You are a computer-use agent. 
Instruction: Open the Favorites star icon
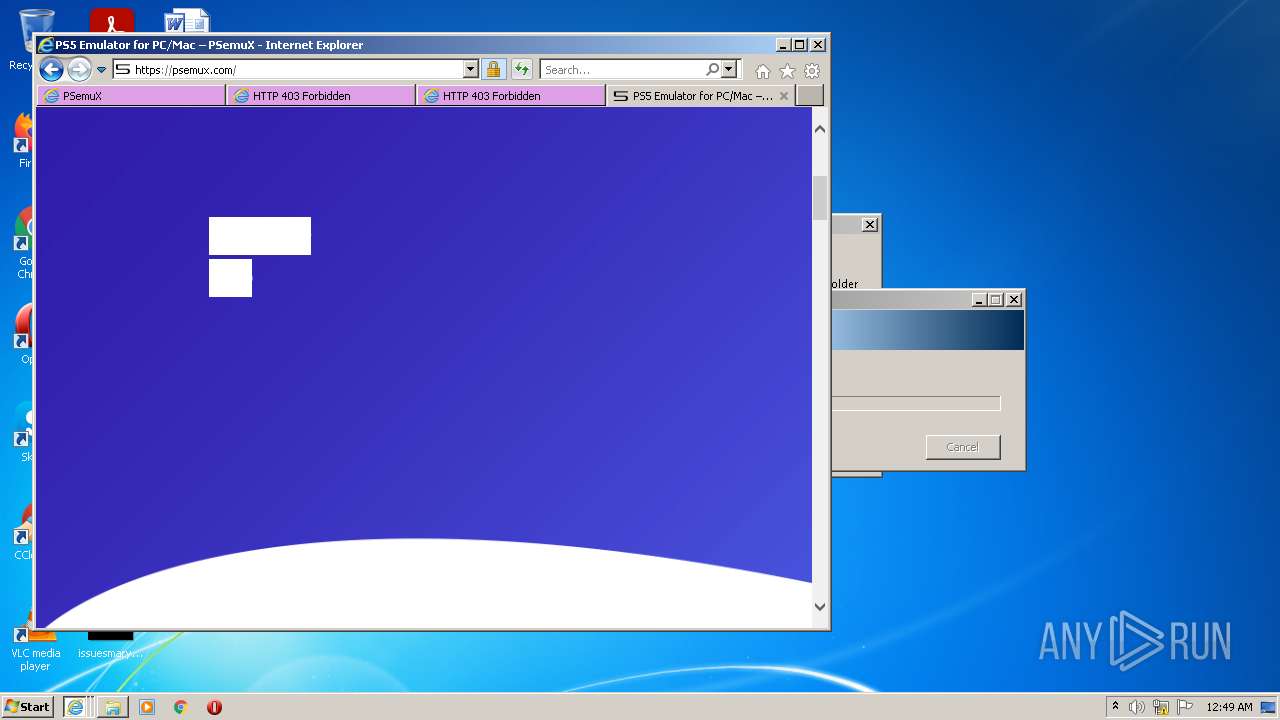tap(787, 71)
